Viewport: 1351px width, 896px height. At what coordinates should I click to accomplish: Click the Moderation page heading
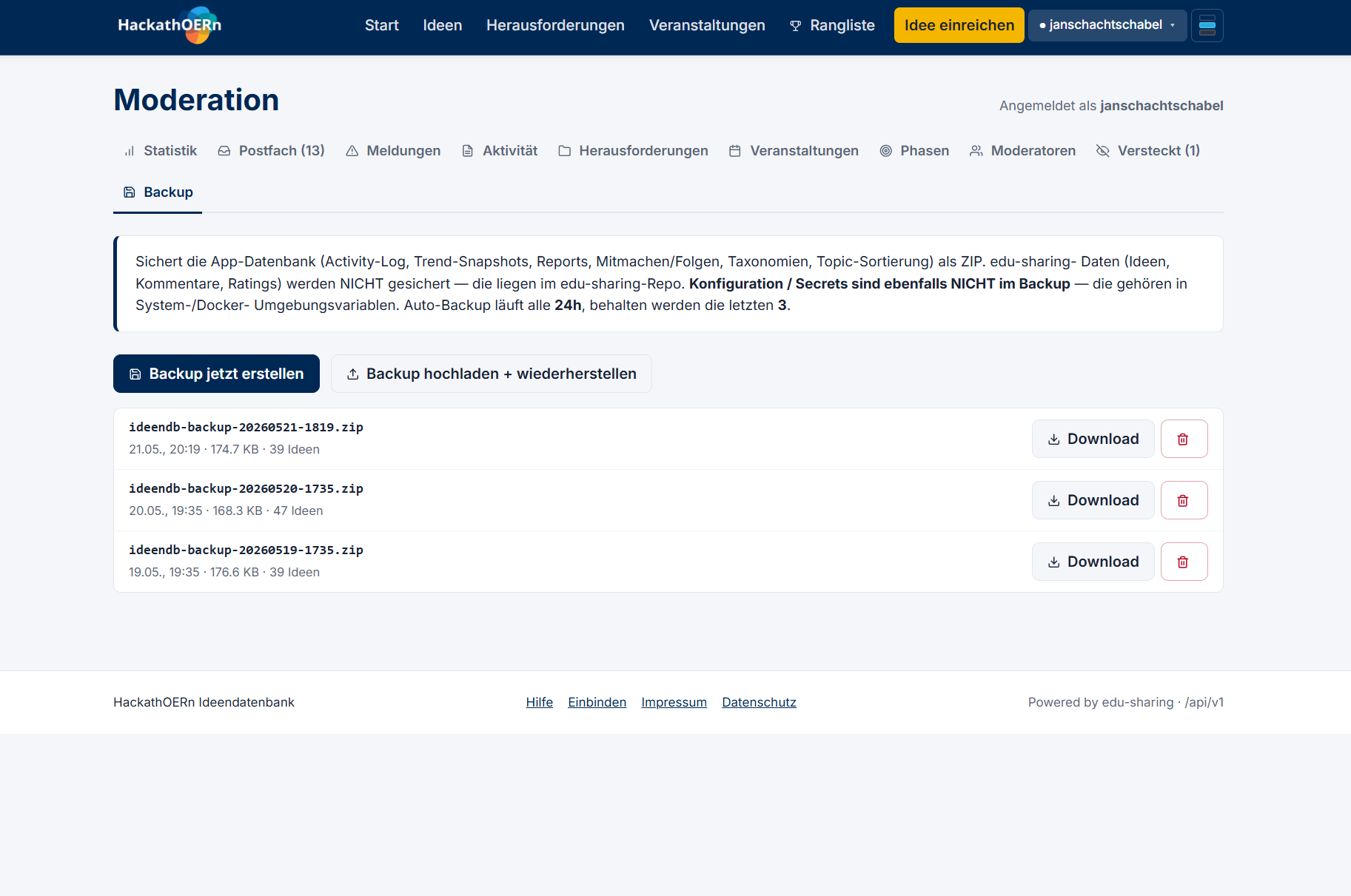(x=196, y=100)
